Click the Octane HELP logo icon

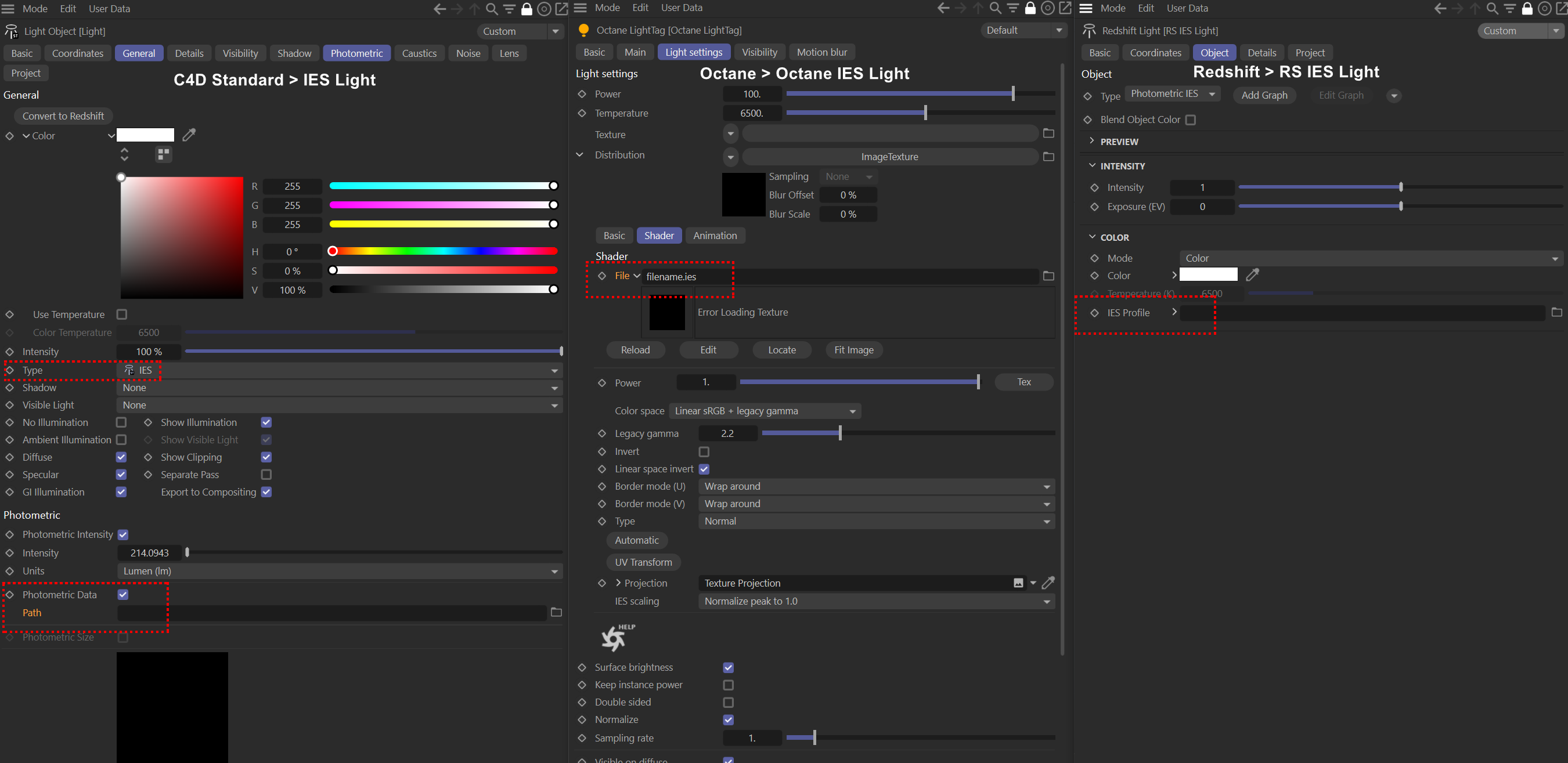click(617, 637)
